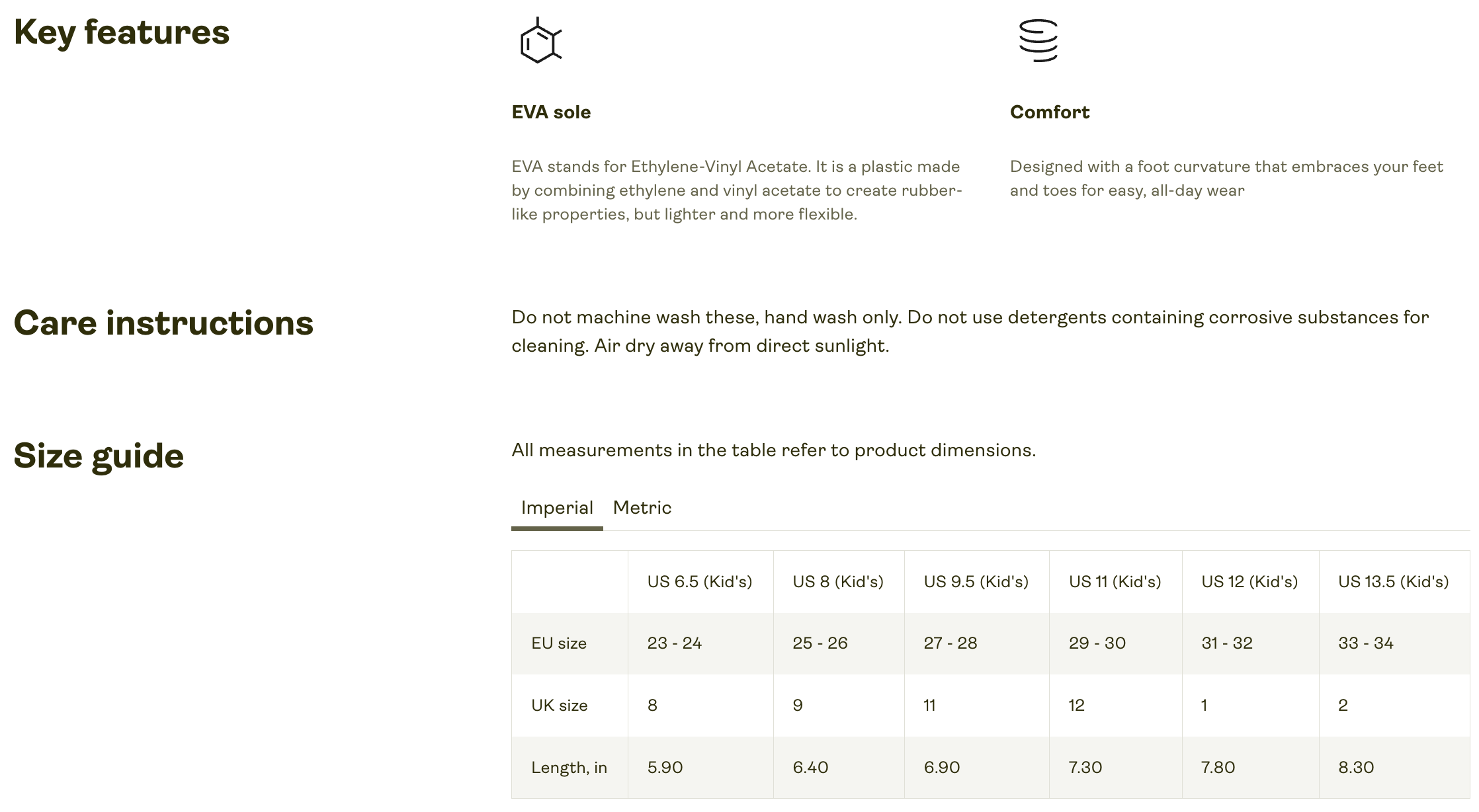The height and width of the screenshot is (812, 1479).
Task: Click the UK size row label
Action: coord(559,706)
